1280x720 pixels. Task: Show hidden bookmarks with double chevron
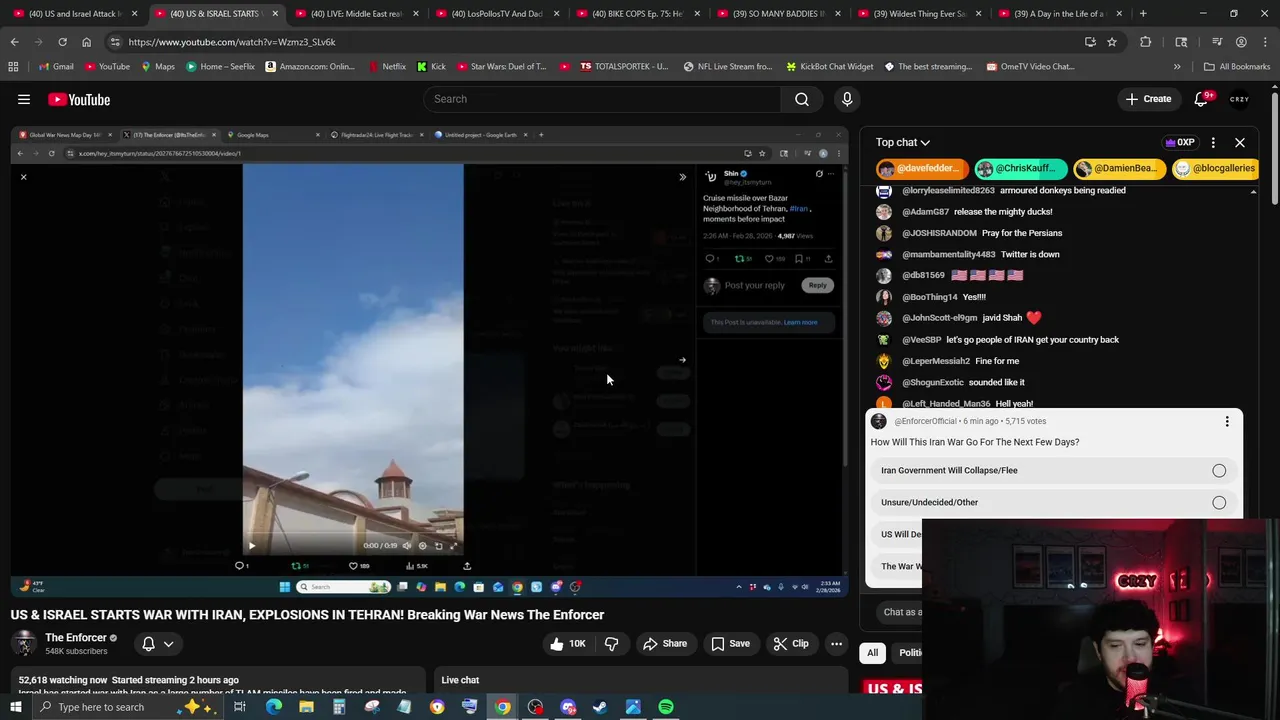[1177, 66]
